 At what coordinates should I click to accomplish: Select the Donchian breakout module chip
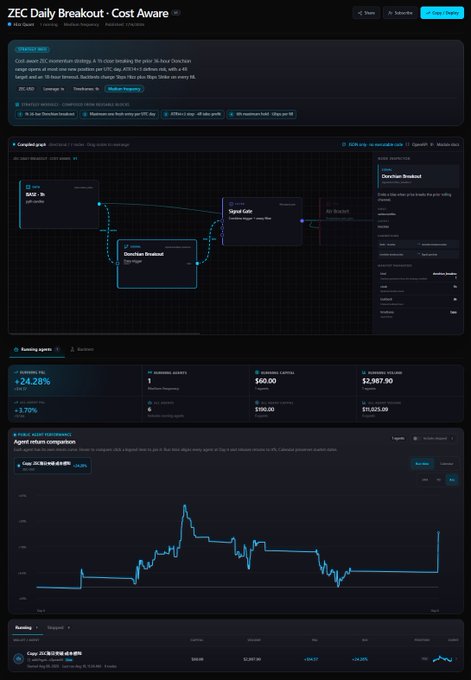point(46,114)
